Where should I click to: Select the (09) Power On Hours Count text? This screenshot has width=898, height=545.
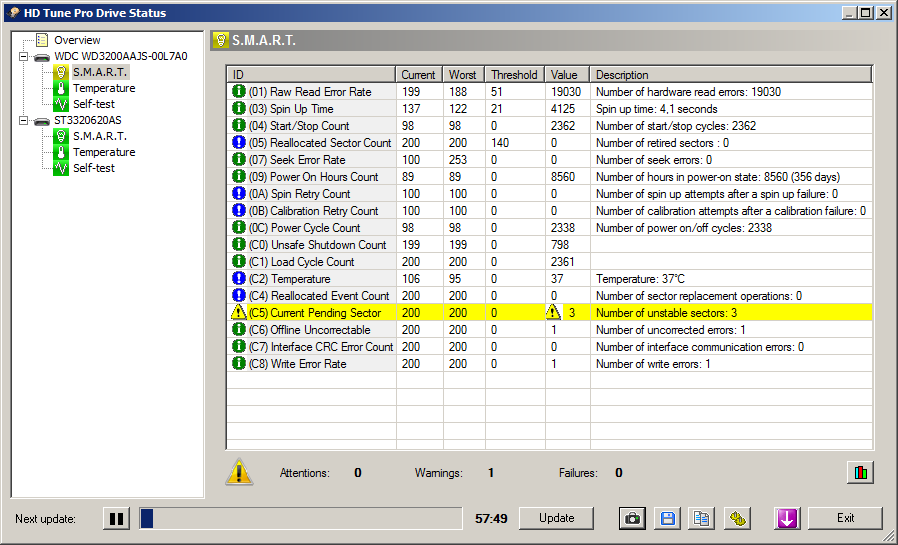[313, 177]
